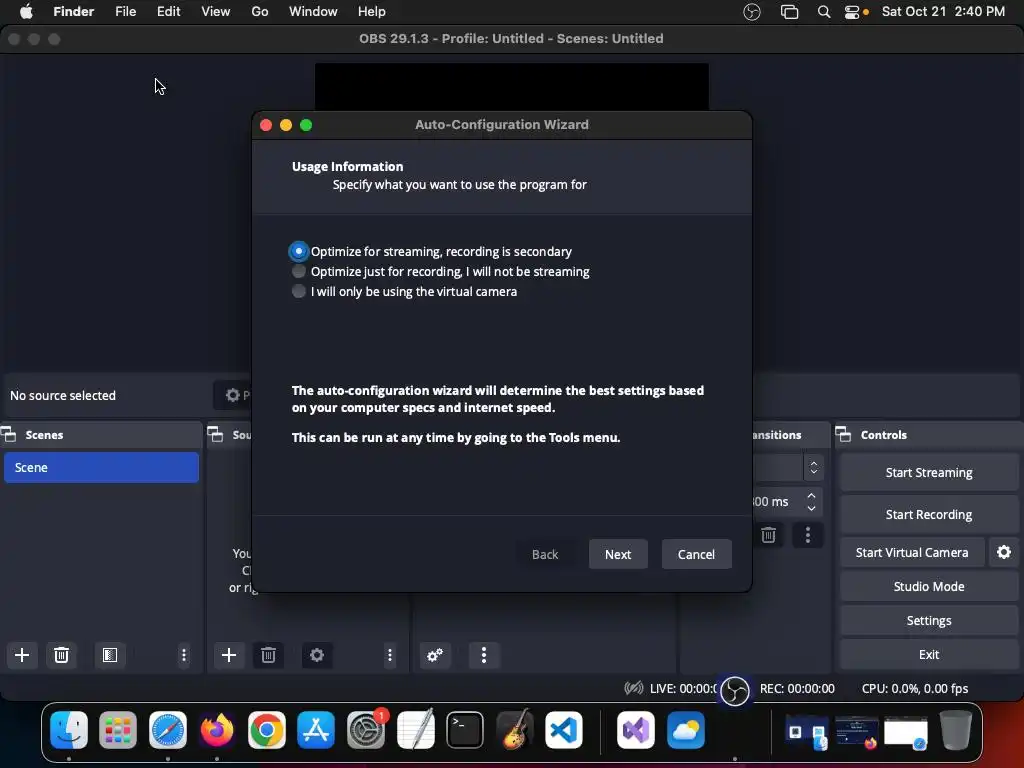Open Sources panel more options menu
Viewport: 1024px width, 768px height.
tap(390, 655)
